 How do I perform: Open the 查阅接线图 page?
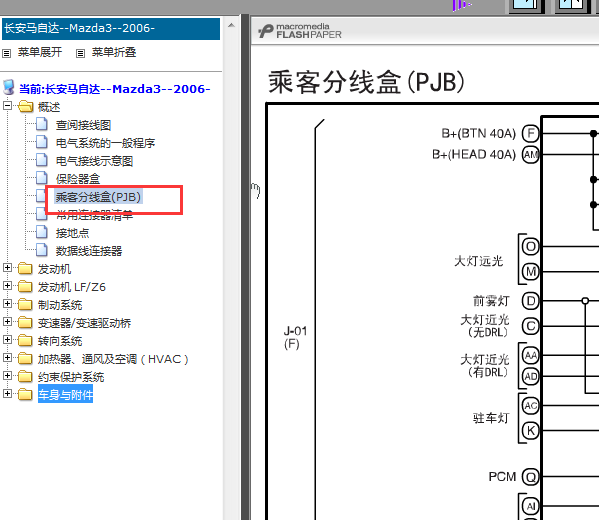pos(83,125)
